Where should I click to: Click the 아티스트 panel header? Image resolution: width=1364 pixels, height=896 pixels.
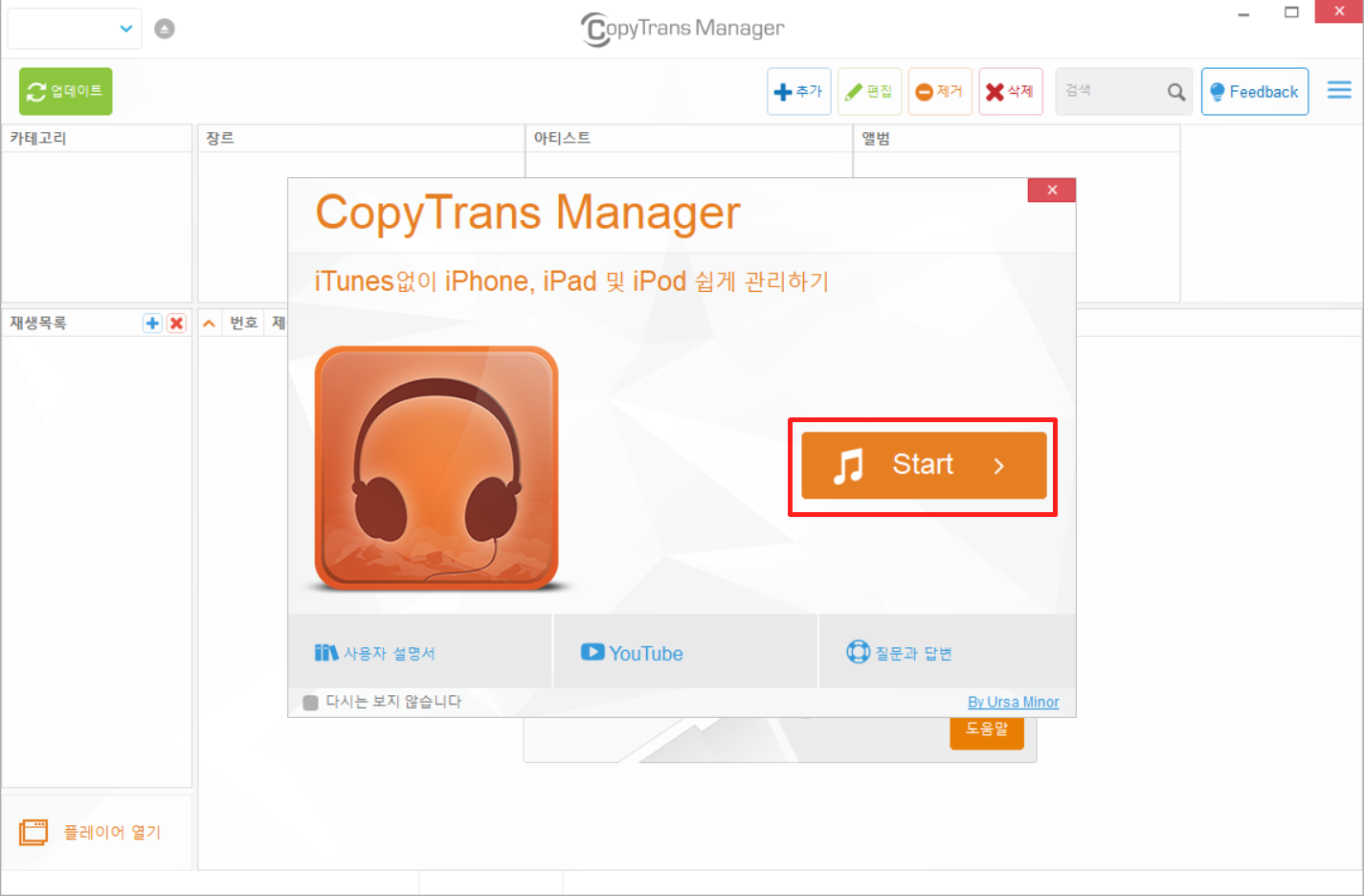[688, 138]
